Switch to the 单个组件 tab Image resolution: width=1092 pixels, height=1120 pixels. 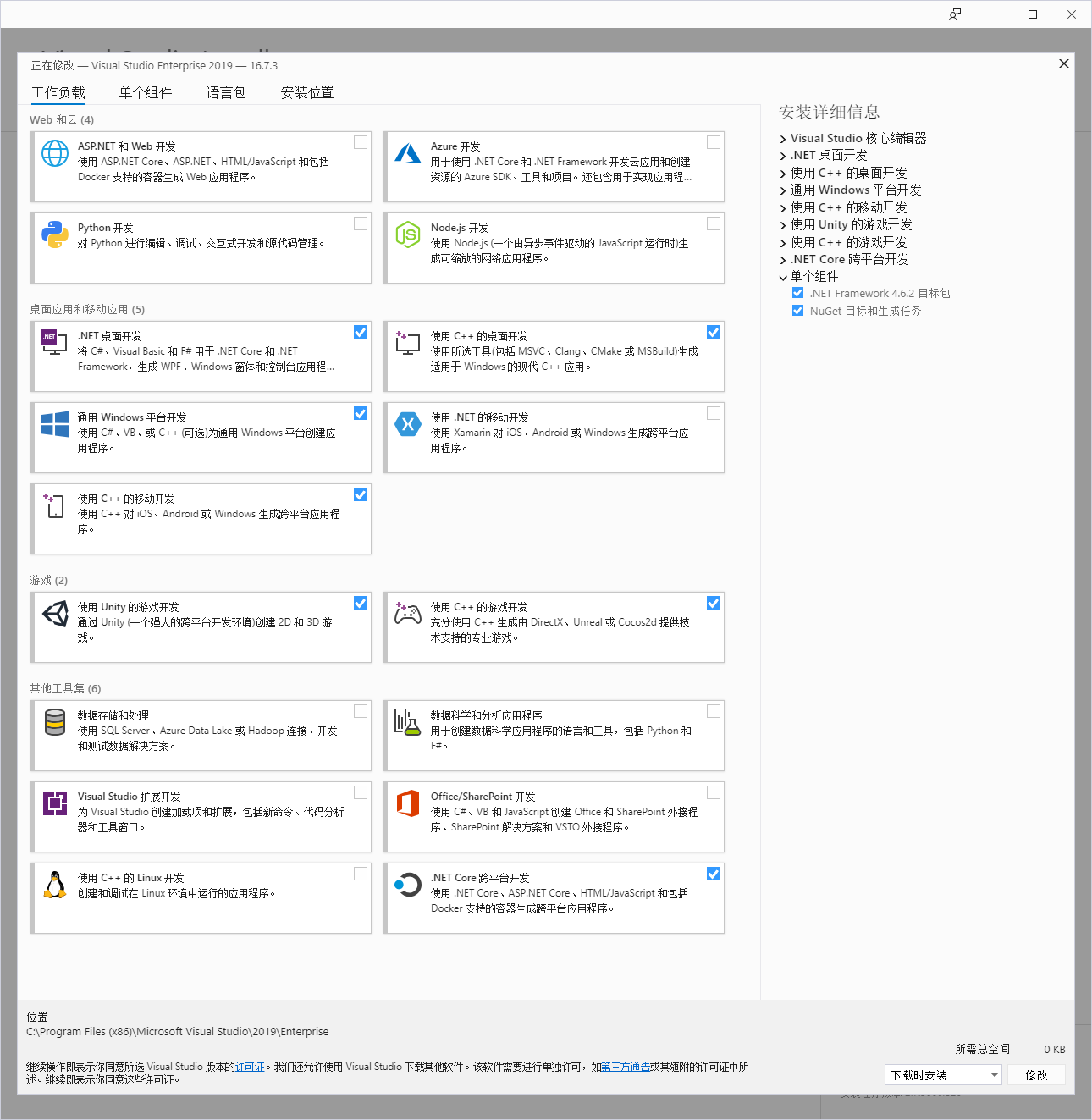point(146,92)
